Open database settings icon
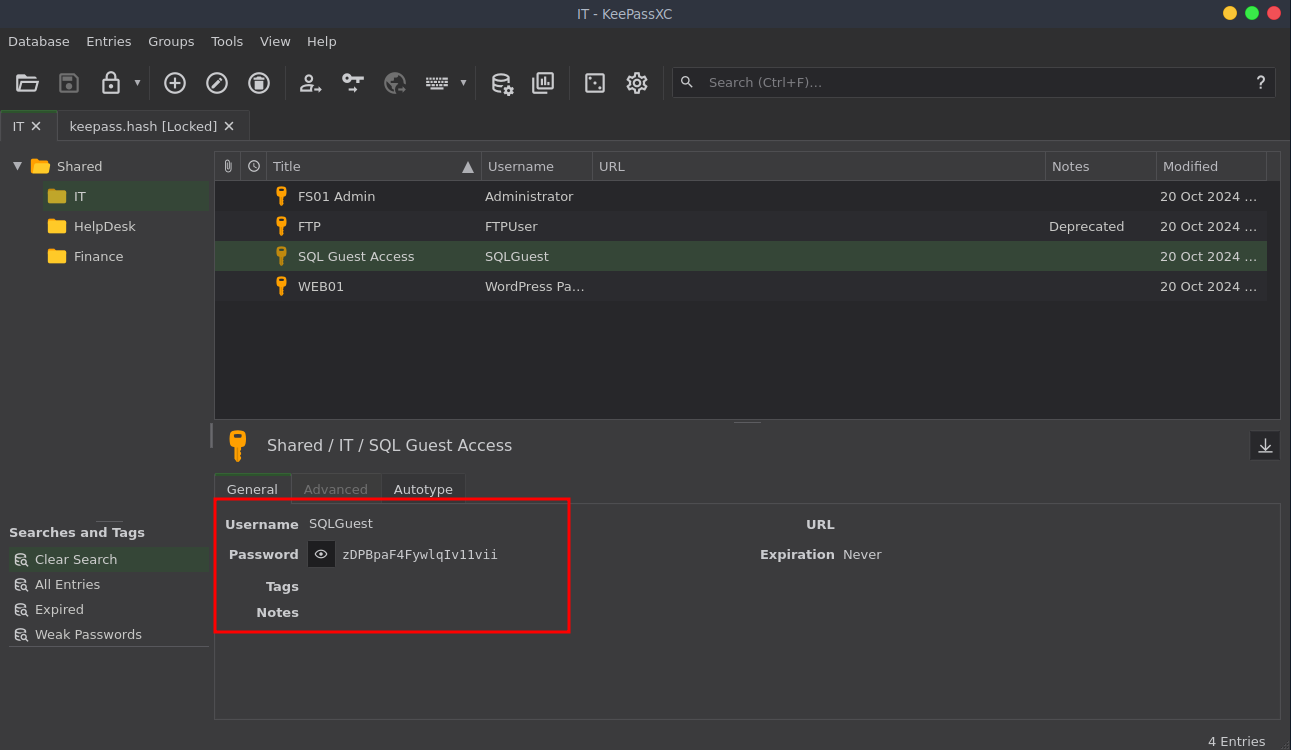 pos(501,83)
